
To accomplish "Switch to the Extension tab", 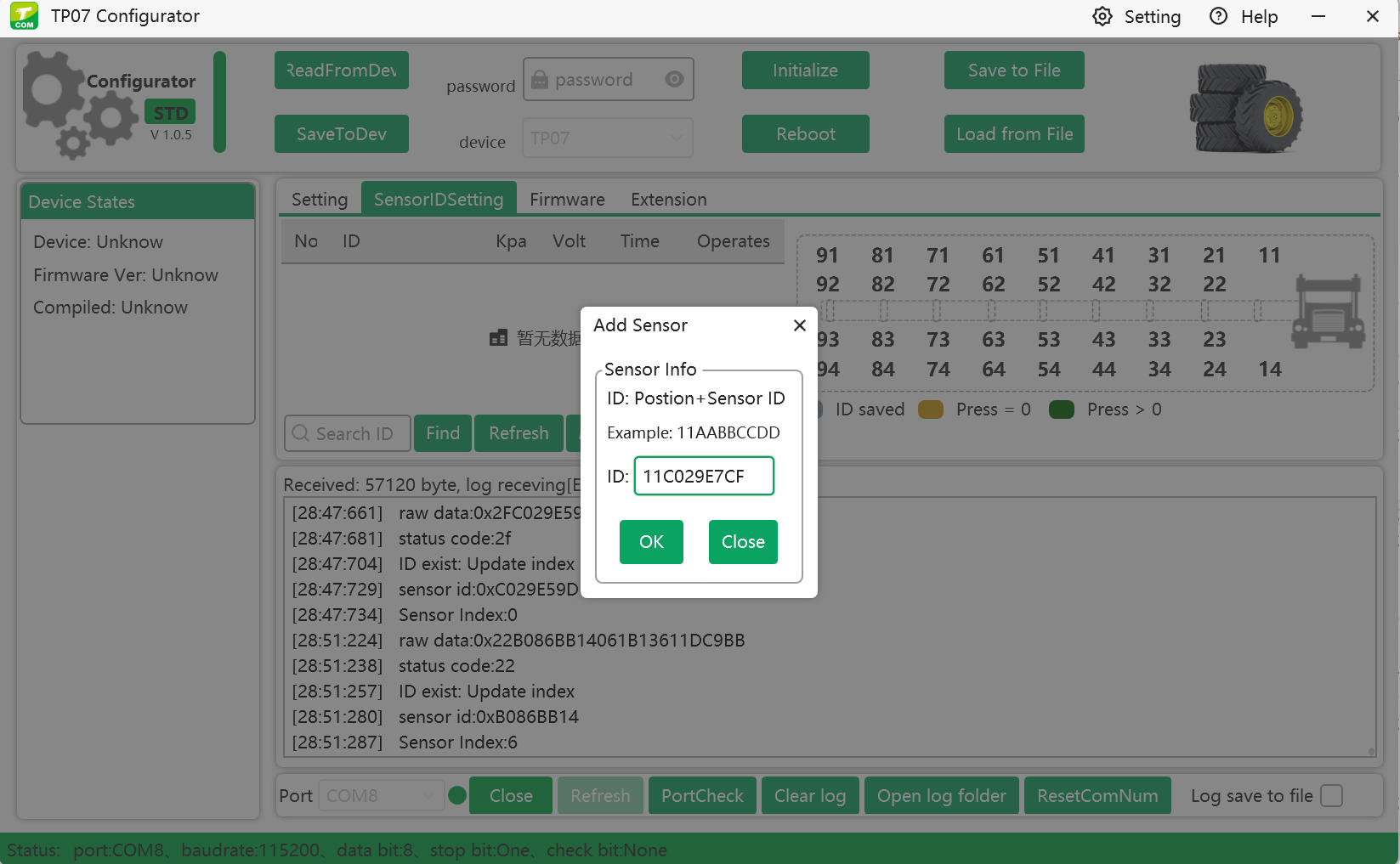I will (x=668, y=199).
